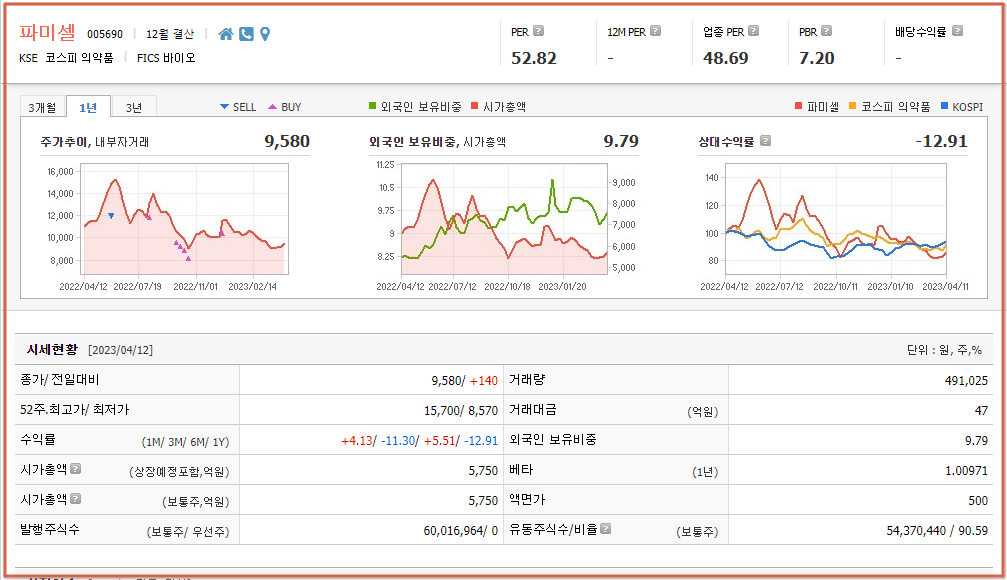Image resolution: width=1007 pixels, height=580 pixels.
Task: Open the 12M PER help icon
Action: click(x=654, y=29)
